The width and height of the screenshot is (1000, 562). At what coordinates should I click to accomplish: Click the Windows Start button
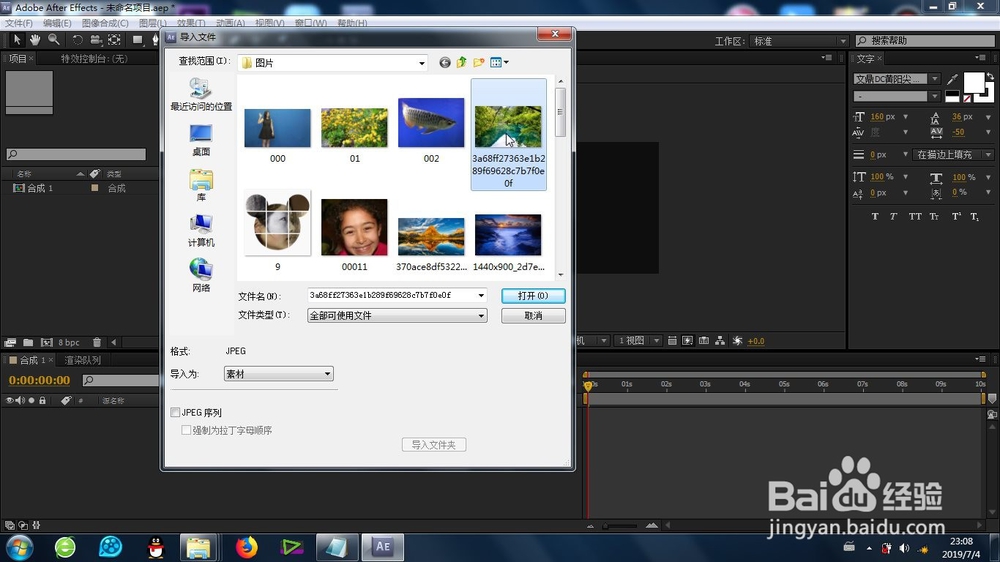19,547
